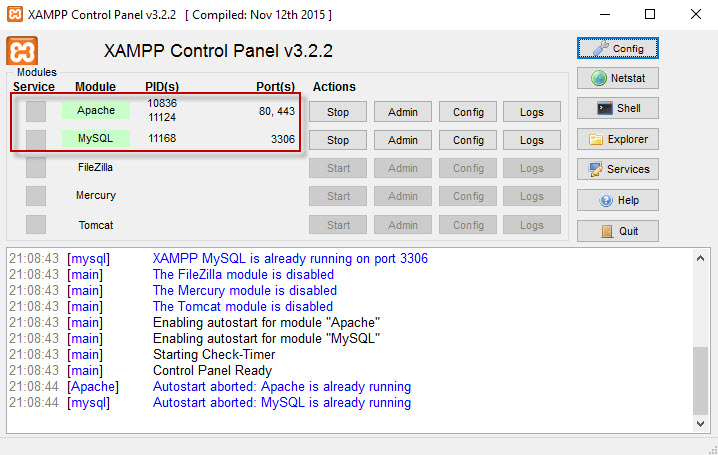Quit the XAMPP Control Panel
This screenshot has height=455, width=718.
[617, 231]
